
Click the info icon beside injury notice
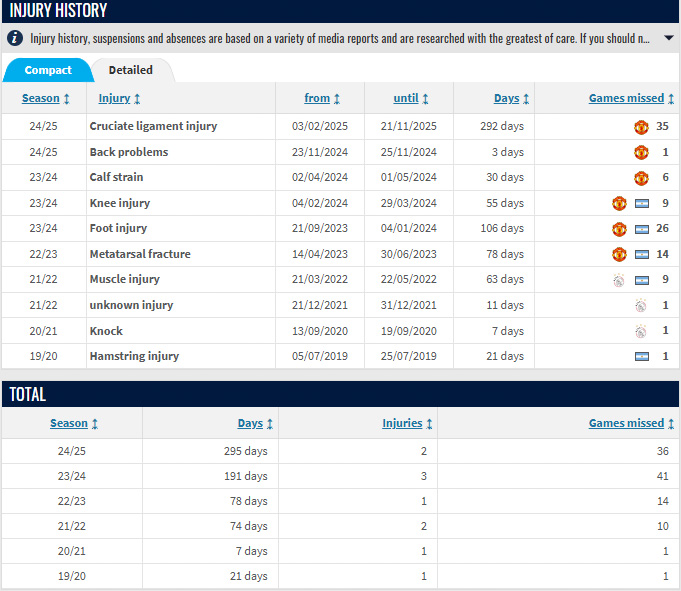click(15, 39)
